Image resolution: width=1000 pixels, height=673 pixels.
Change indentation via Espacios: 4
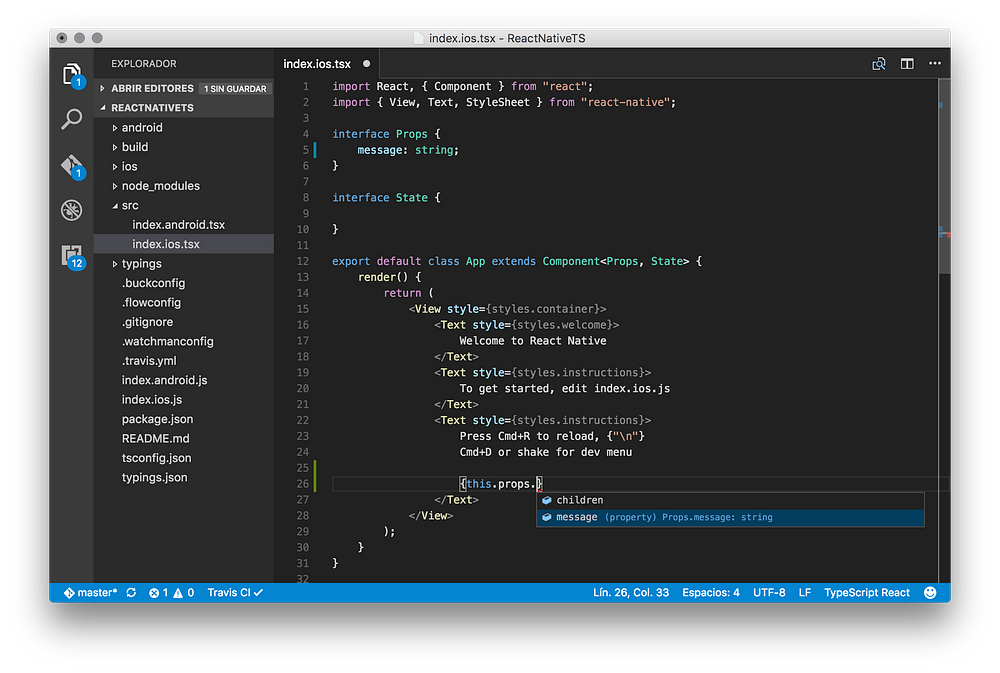click(710, 593)
